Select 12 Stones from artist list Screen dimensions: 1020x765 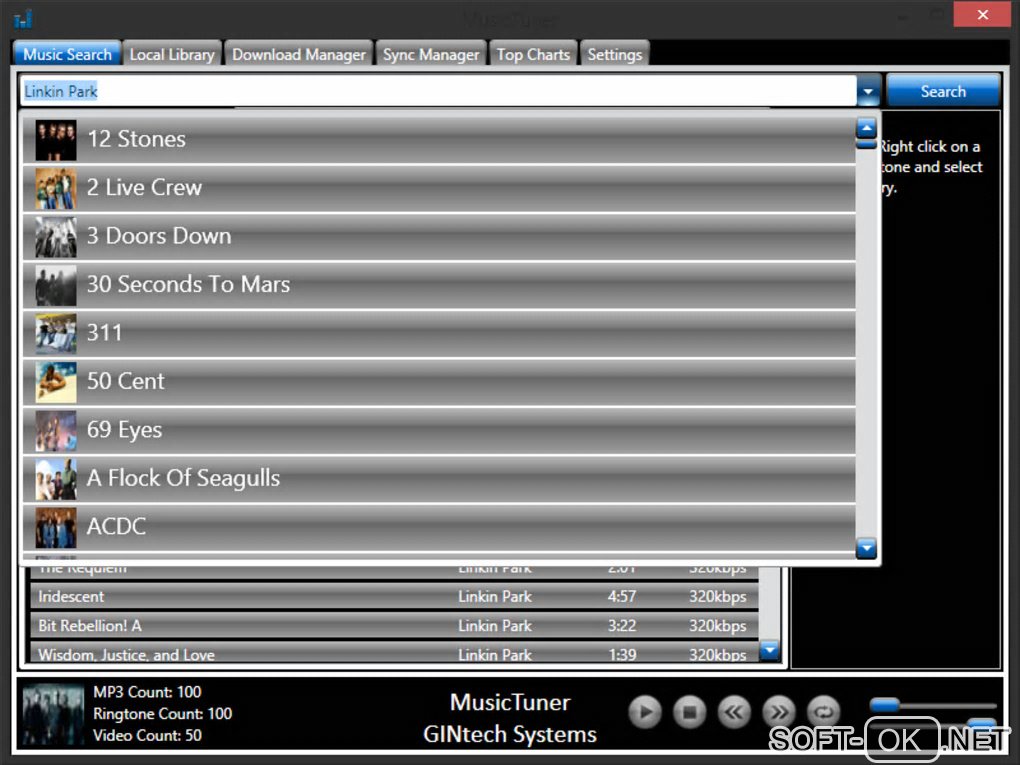[x=439, y=139]
